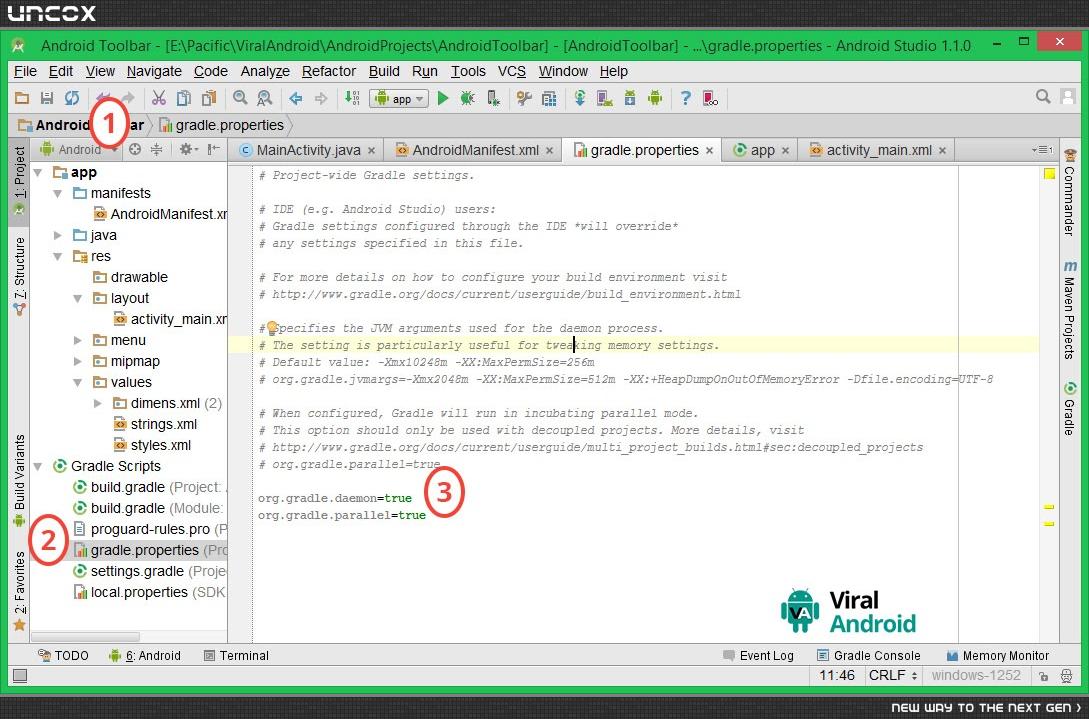This screenshot has height=719, width=1089.
Task: Click the blue question mark Help icon
Action: (685, 99)
